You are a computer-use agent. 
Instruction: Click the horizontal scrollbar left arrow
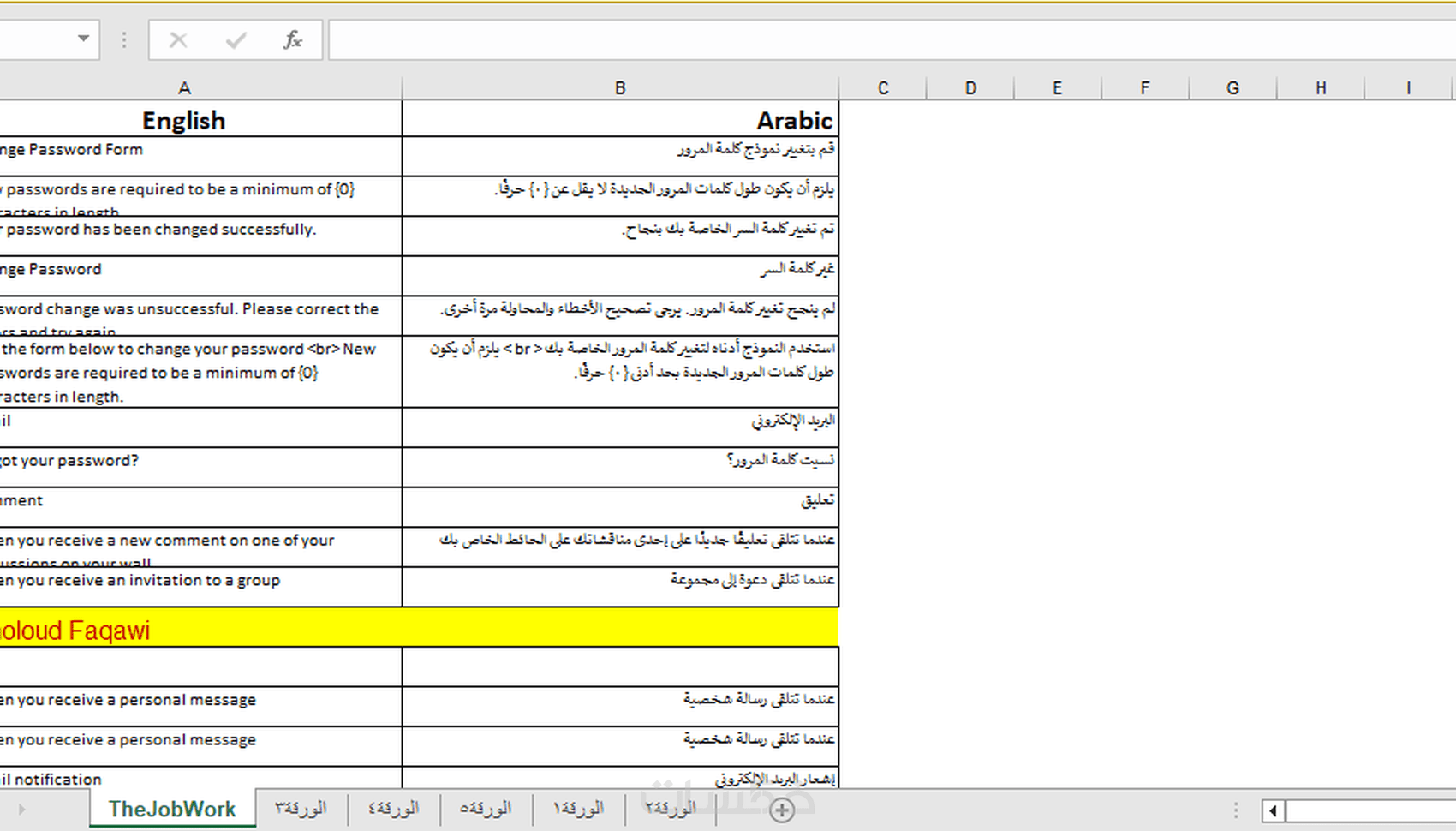tap(1273, 810)
